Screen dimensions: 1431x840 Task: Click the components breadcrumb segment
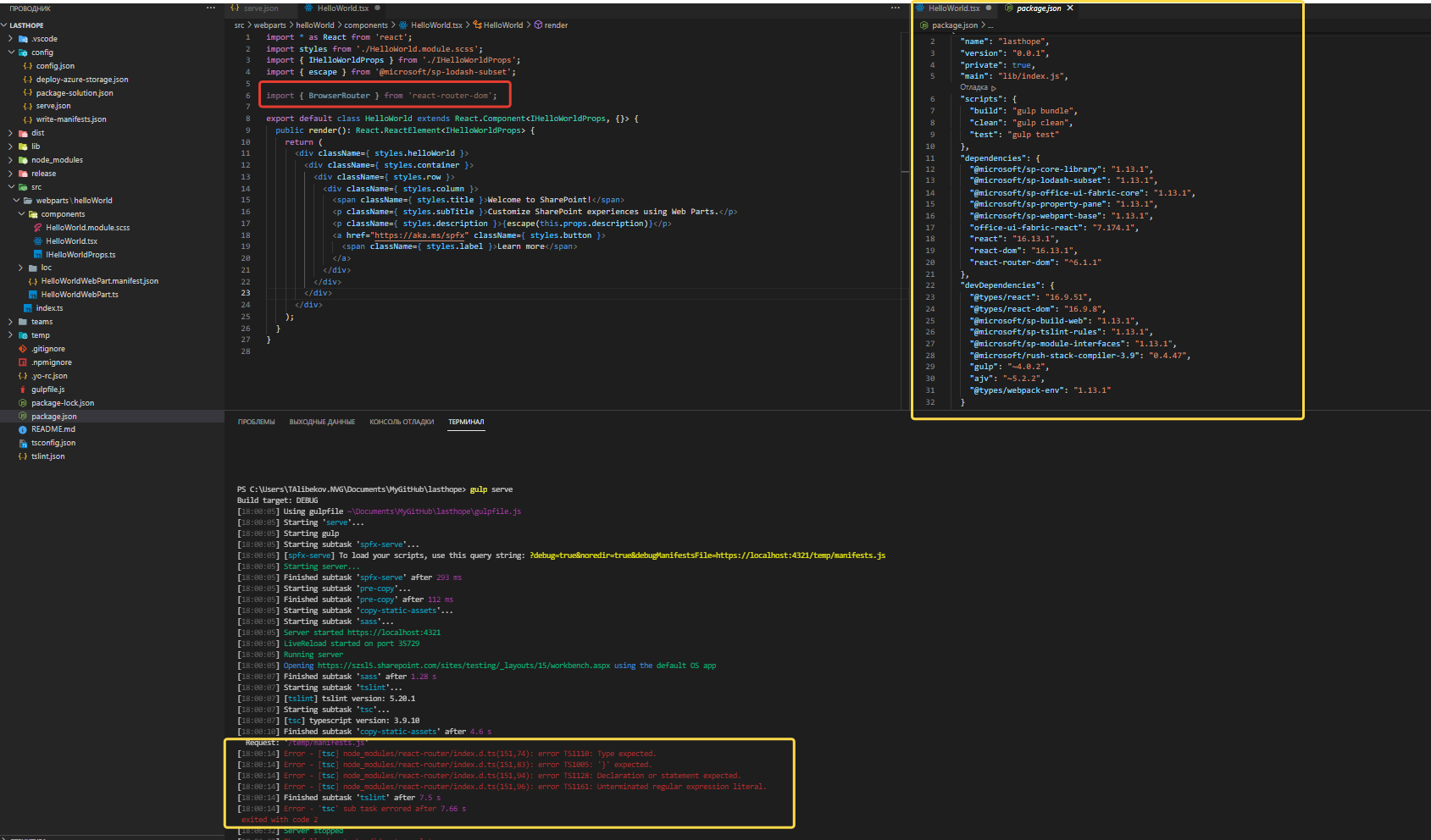tap(366, 25)
